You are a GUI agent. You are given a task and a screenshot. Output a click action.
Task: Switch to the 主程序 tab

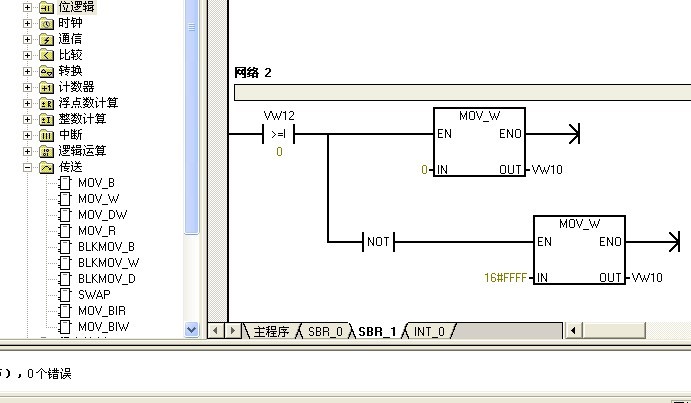pyautogui.click(x=270, y=331)
